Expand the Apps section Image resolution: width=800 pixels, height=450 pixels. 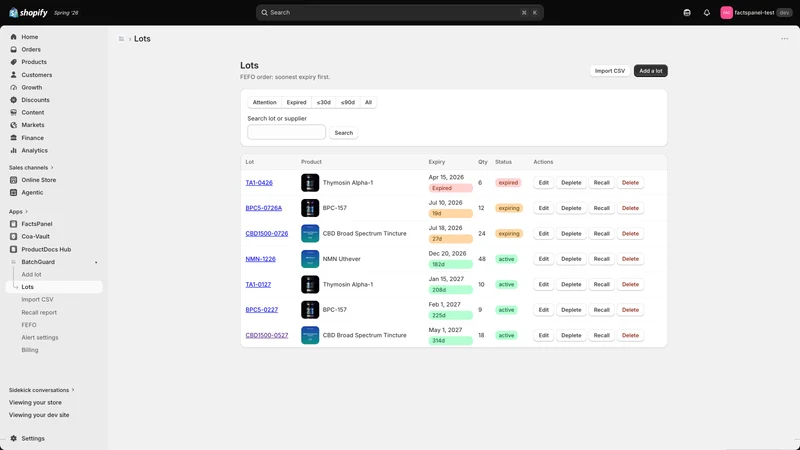coord(18,211)
